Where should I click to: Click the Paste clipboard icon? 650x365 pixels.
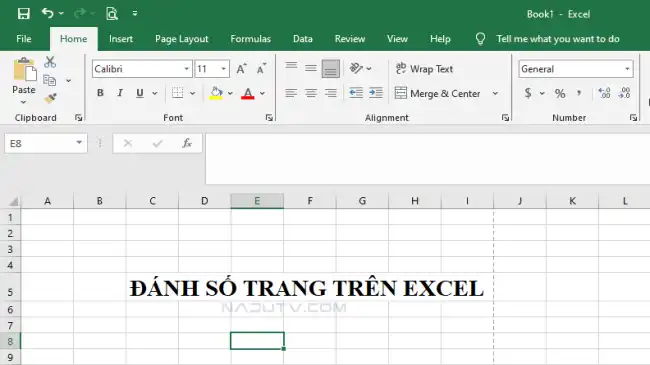click(24, 69)
